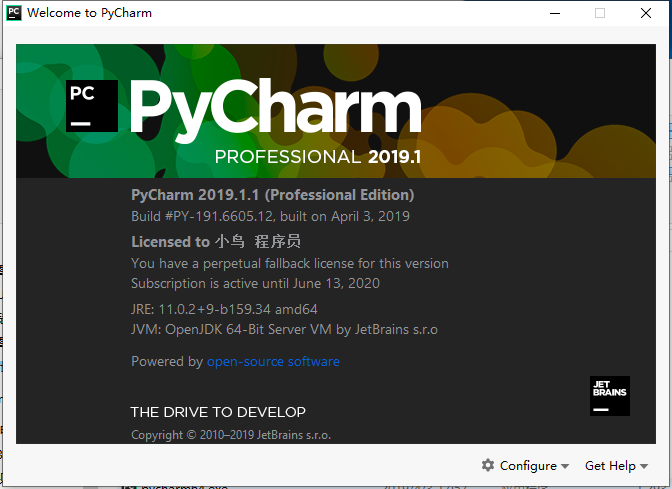Open the Get Help dropdown

616,465
